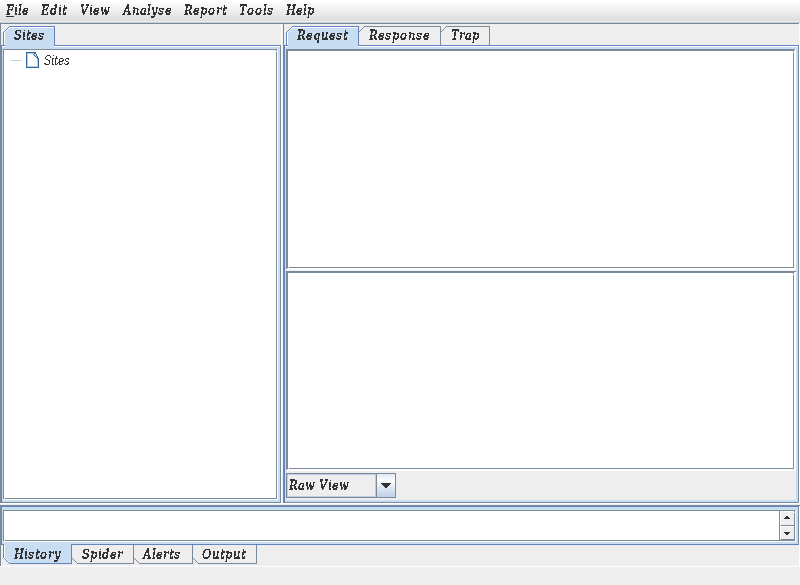Switch to the Trap tab

coord(465,35)
